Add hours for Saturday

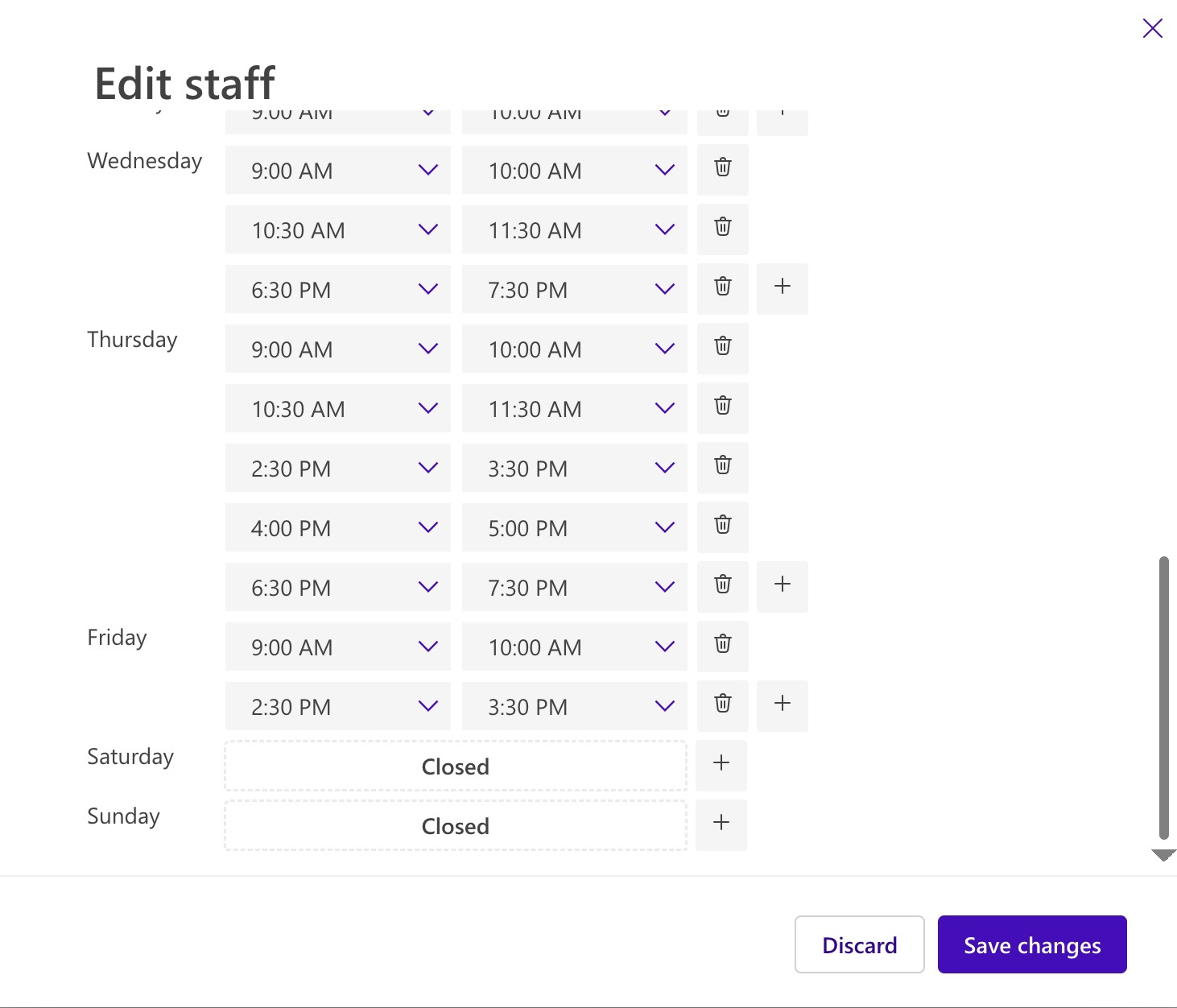click(x=721, y=766)
